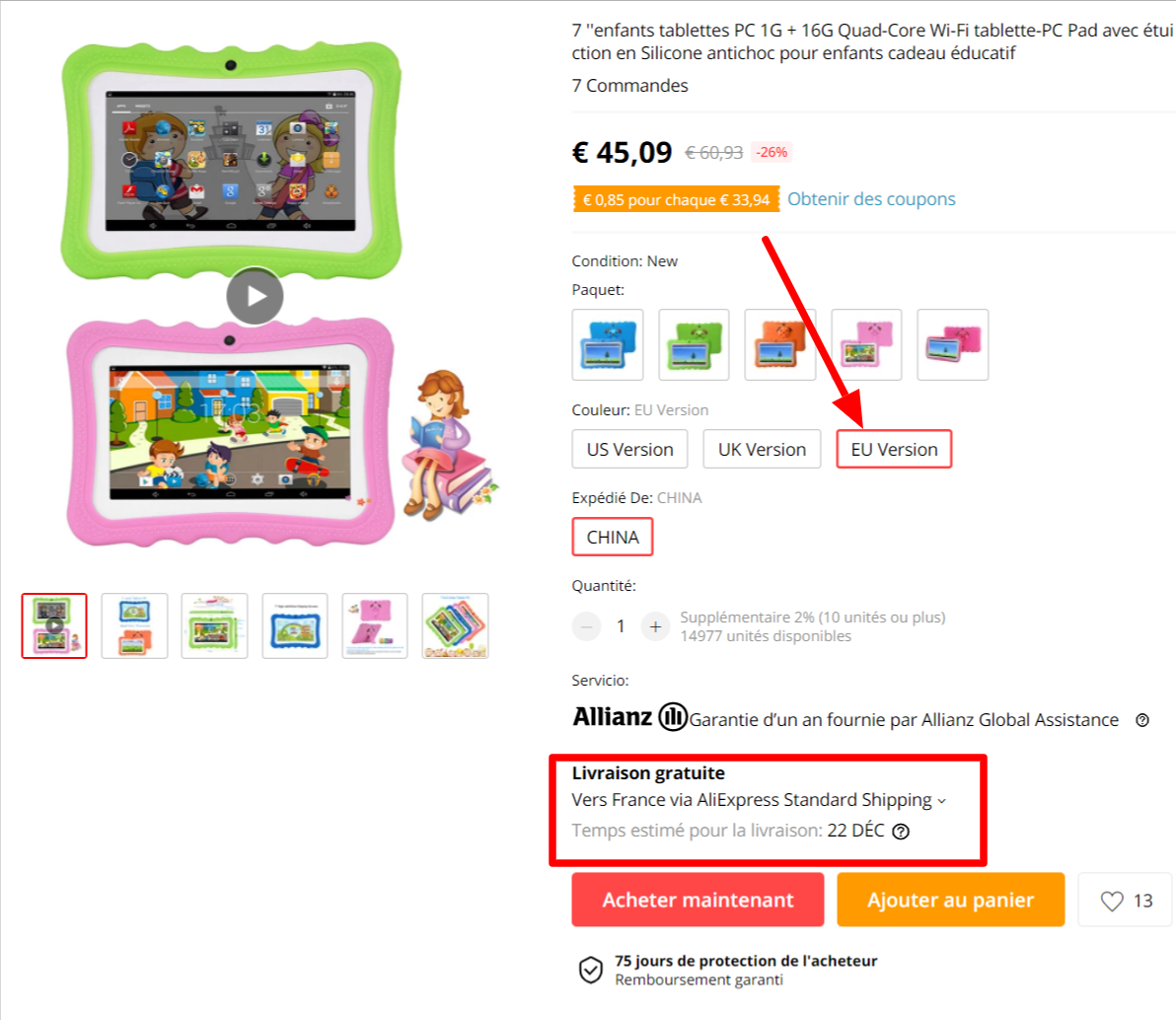This screenshot has height=1020, width=1176.
Task: View the last multicolor tablets thumbnail
Action: pyautogui.click(x=455, y=626)
